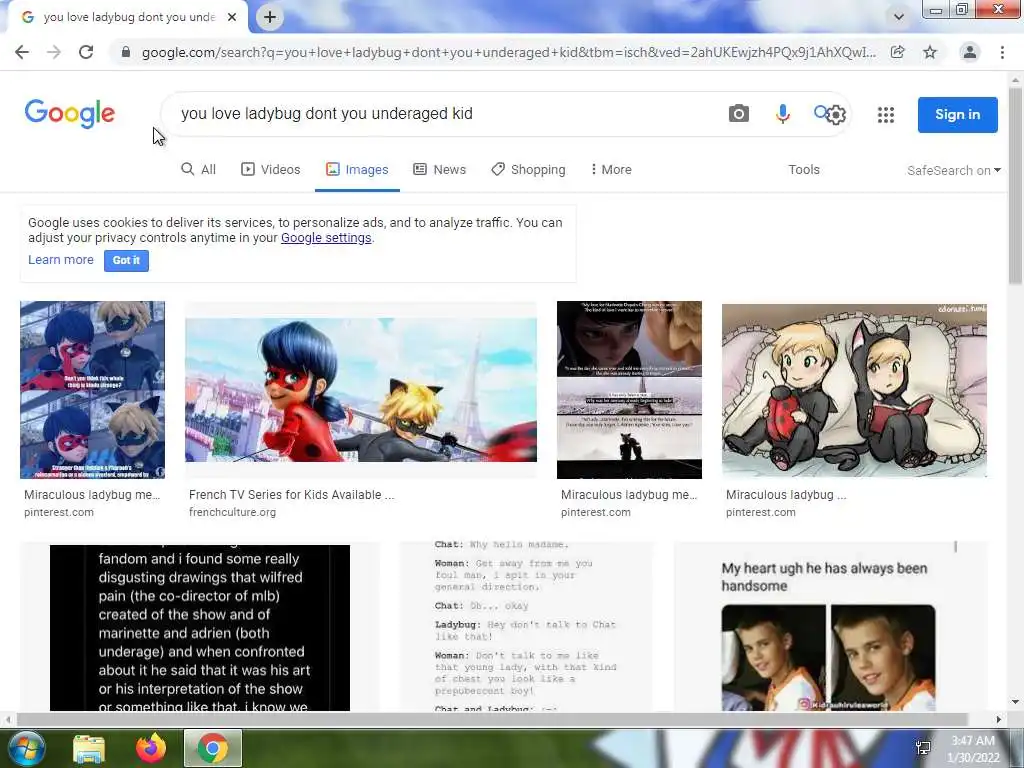Open the Google settings link

(x=326, y=238)
